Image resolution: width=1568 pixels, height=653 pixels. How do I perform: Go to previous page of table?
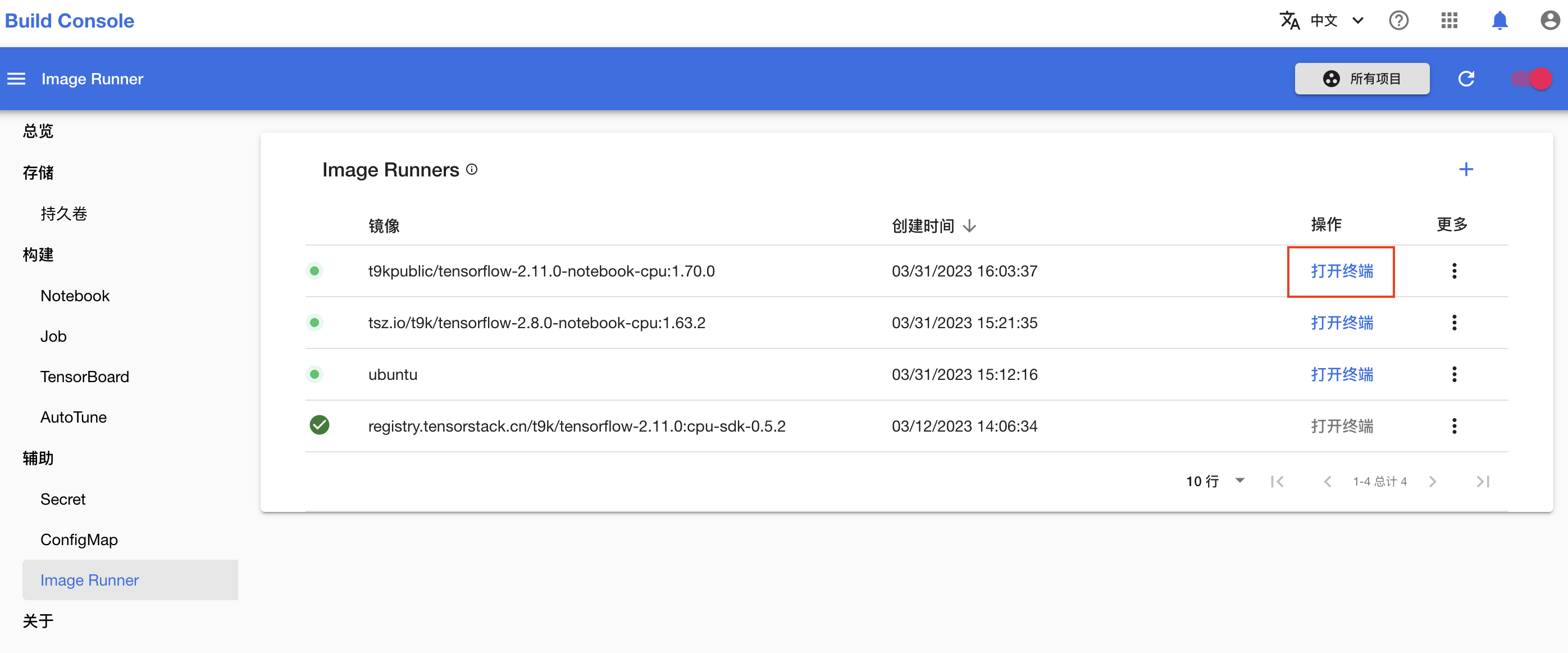1328,481
